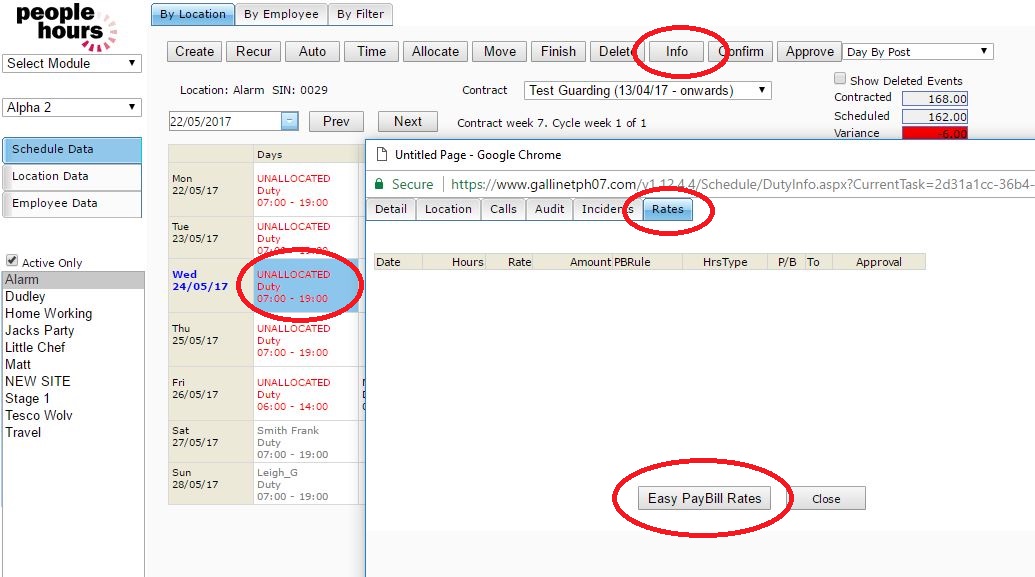
Task: Expand the Alpha 2 dropdown
Action: [x=72, y=107]
